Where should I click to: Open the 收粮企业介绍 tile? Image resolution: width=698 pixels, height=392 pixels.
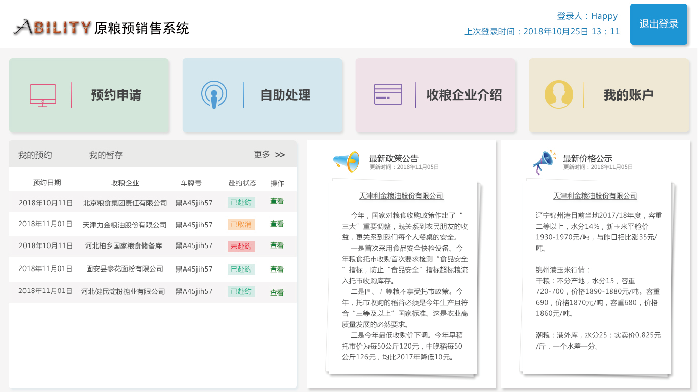click(x=436, y=95)
